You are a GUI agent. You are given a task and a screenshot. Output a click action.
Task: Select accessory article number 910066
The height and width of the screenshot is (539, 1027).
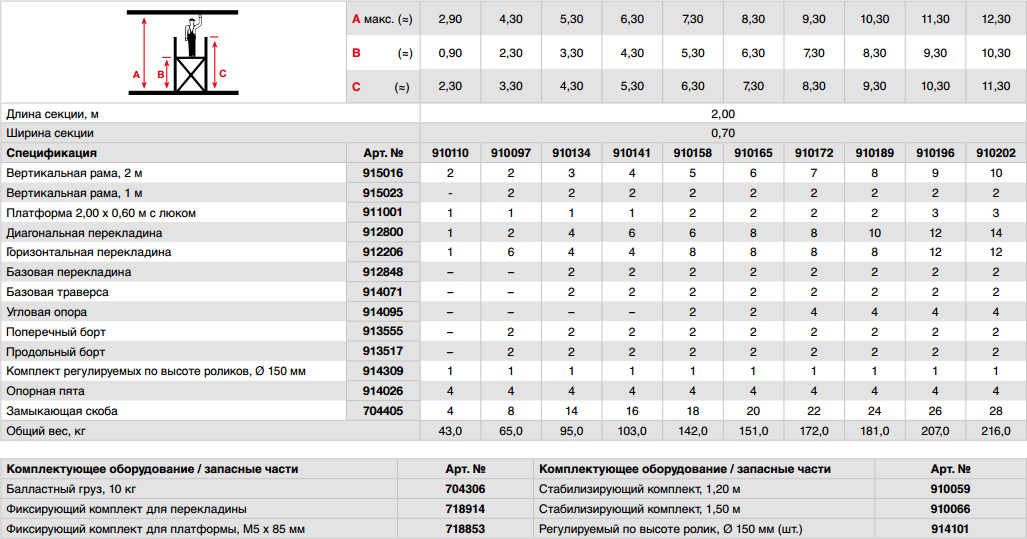(x=950, y=509)
